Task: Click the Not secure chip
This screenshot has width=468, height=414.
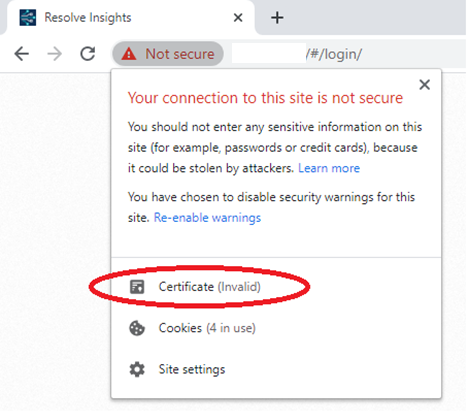Action: pos(168,54)
